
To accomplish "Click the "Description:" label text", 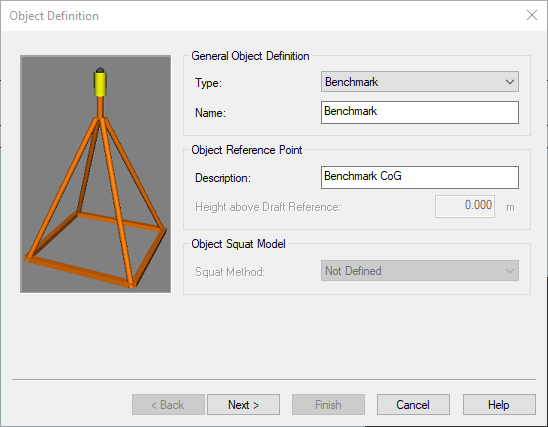I will (223, 178).
